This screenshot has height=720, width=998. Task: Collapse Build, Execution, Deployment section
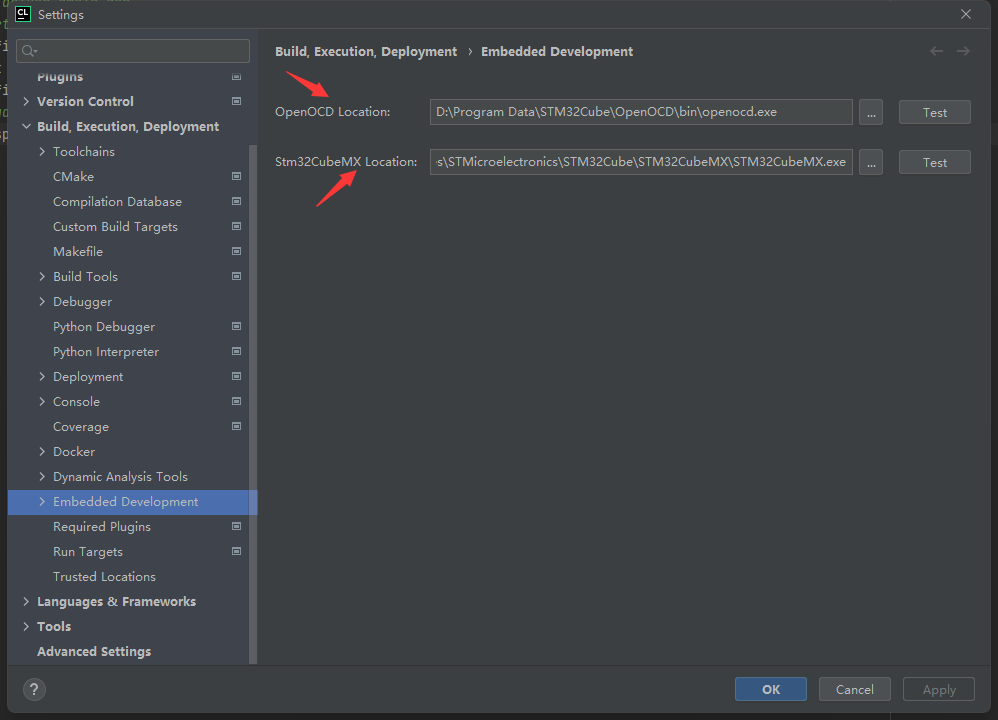click(26, 126)
